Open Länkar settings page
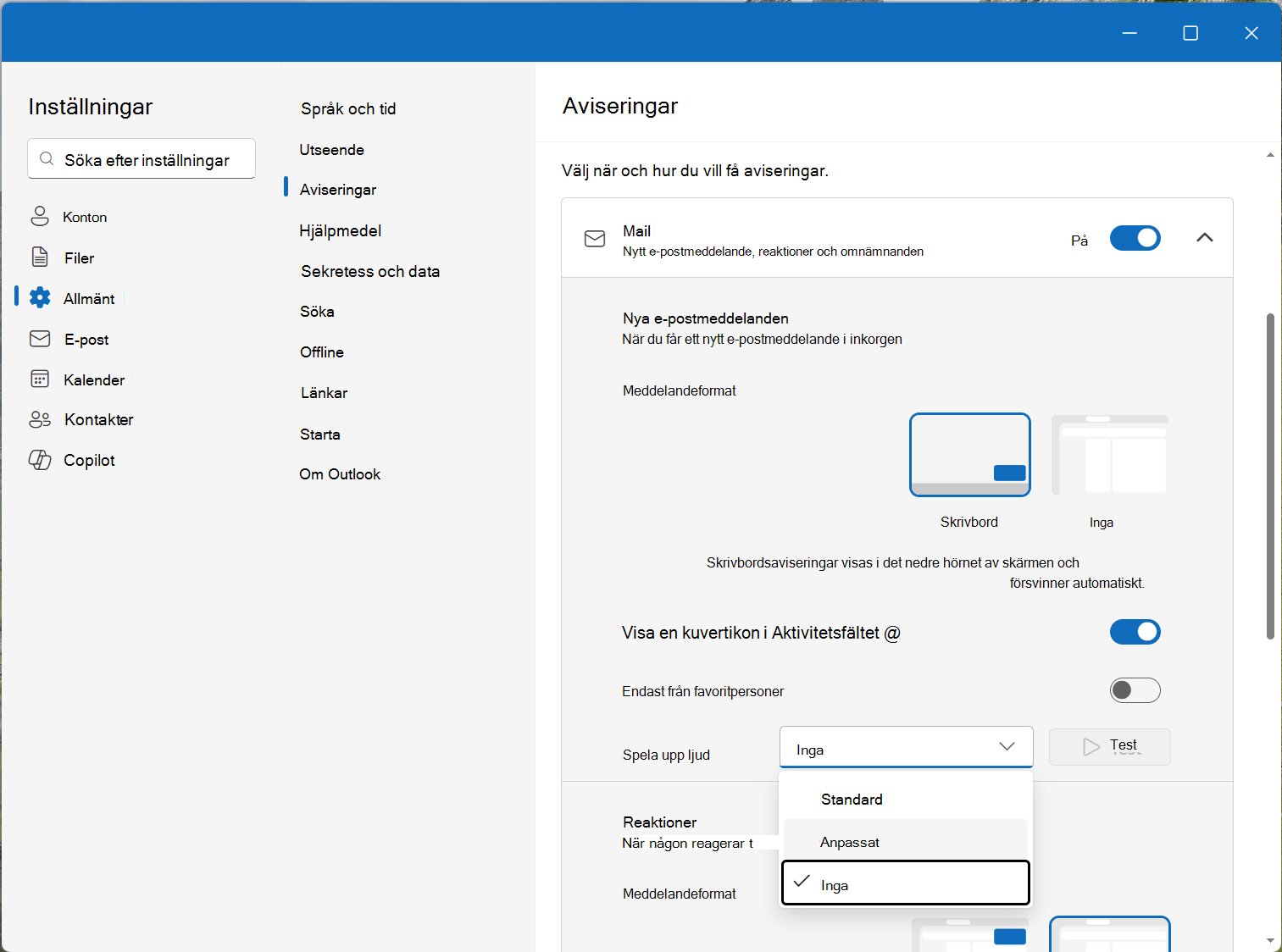The height and width of the screenshot is (952, 1282). [324, 393]
